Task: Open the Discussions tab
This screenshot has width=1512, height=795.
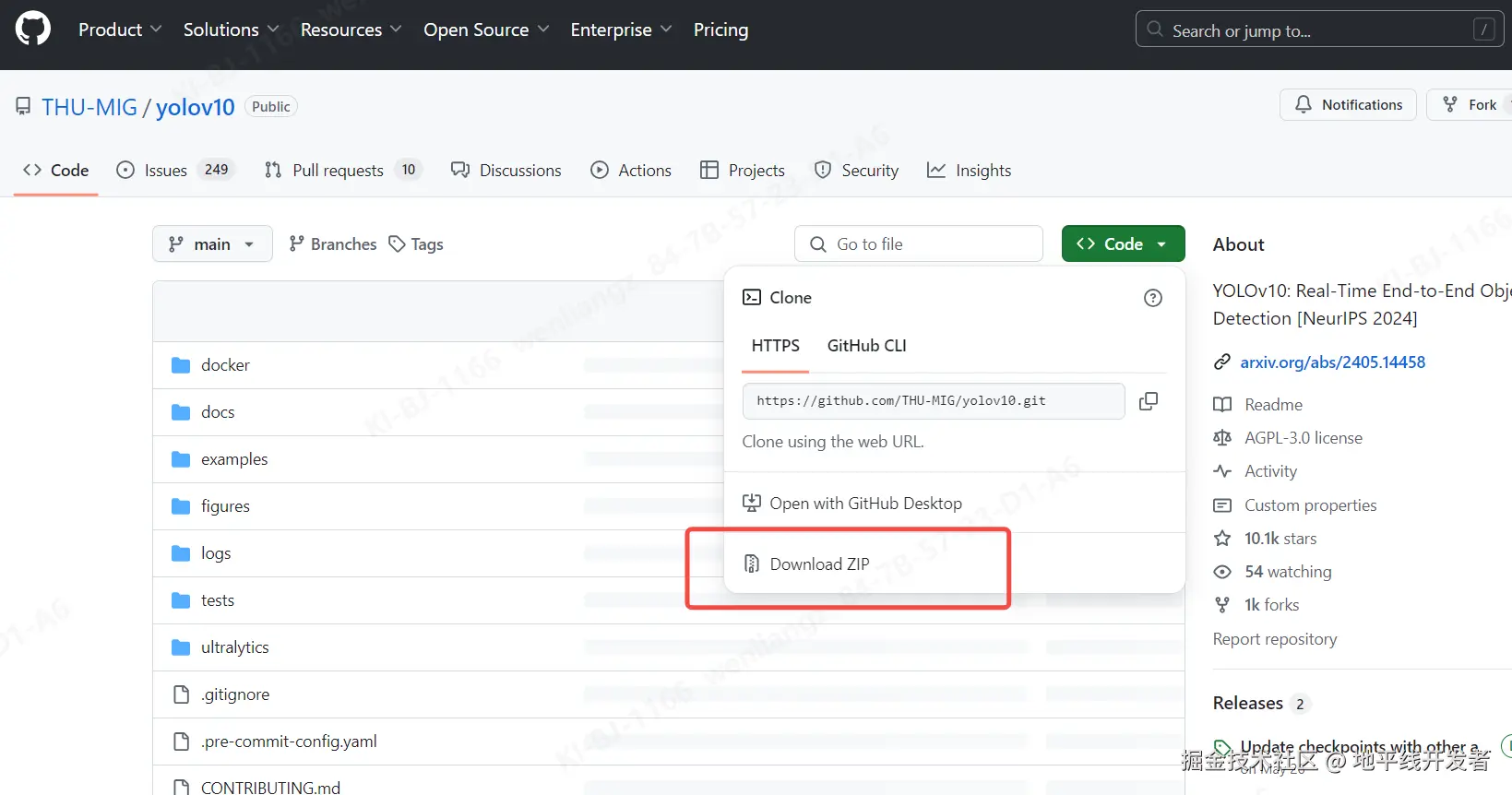Action: [506, 170]
